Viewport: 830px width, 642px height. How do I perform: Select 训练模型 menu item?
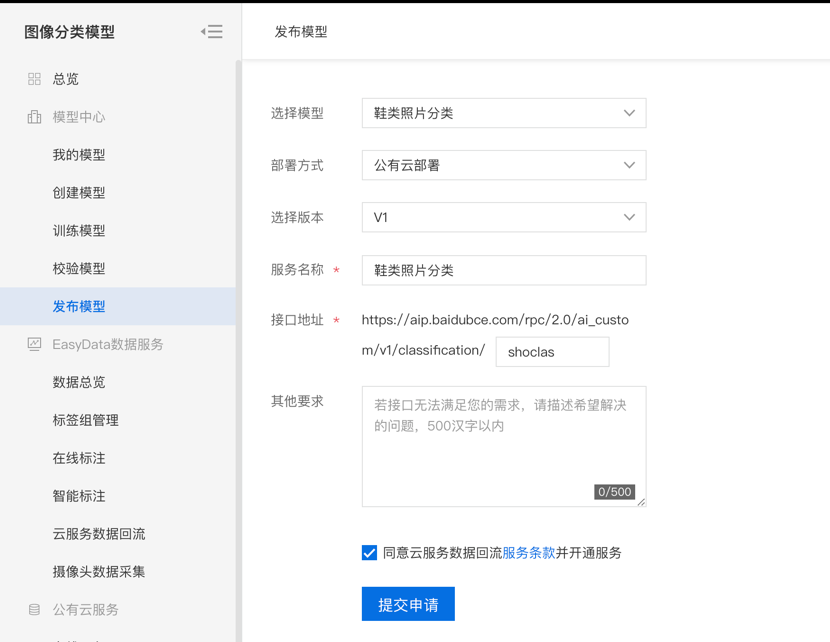79,231
